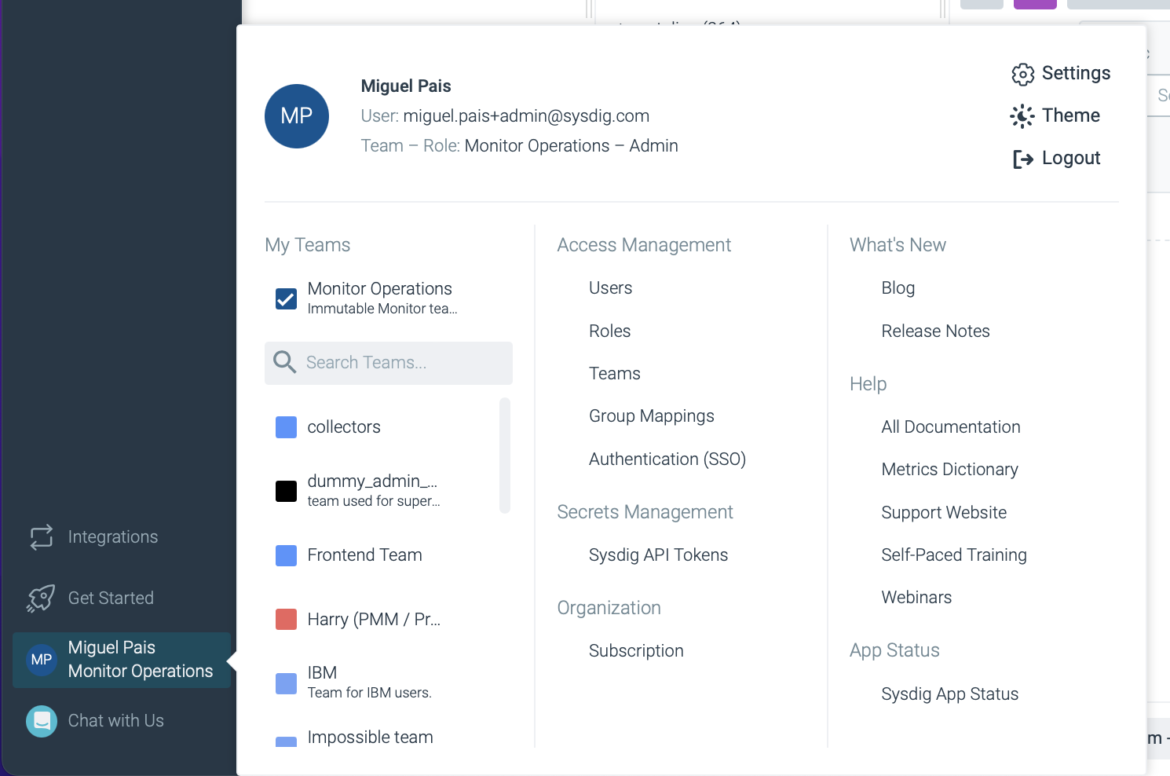Open Get Started rocket icon in sidebar

(x=40, y=598)
